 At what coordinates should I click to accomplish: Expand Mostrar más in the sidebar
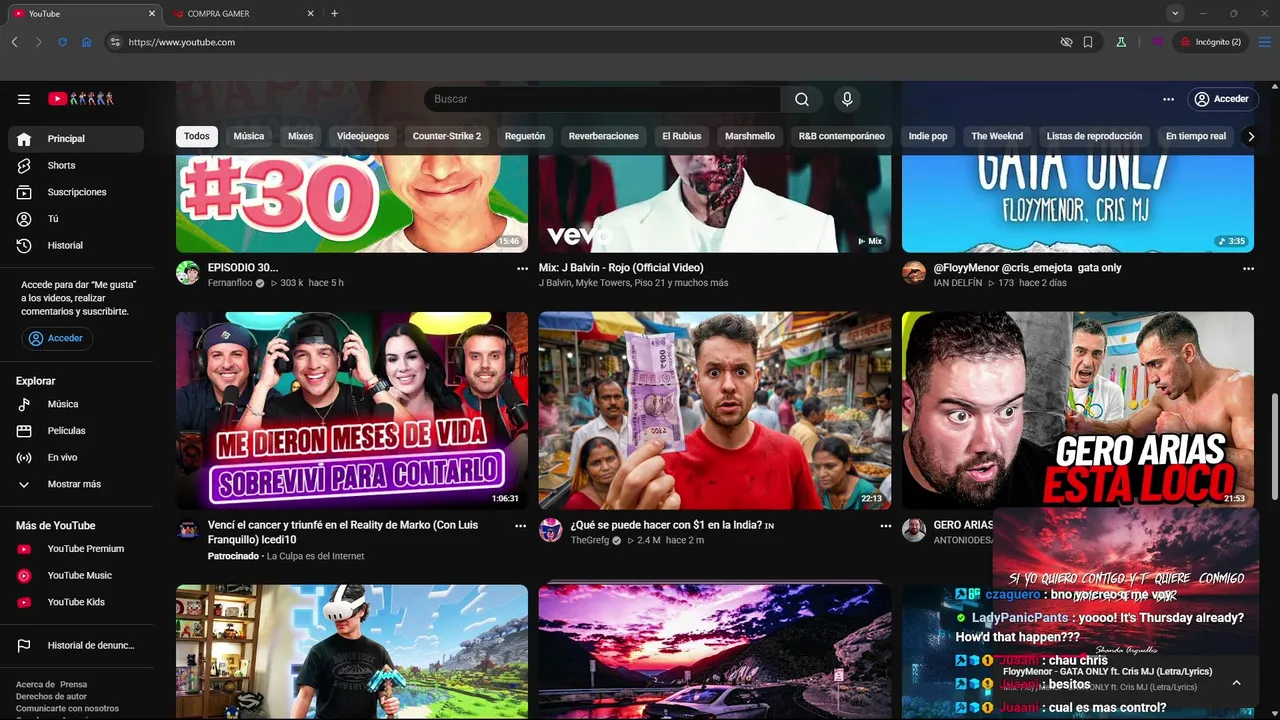click(76, 484)
